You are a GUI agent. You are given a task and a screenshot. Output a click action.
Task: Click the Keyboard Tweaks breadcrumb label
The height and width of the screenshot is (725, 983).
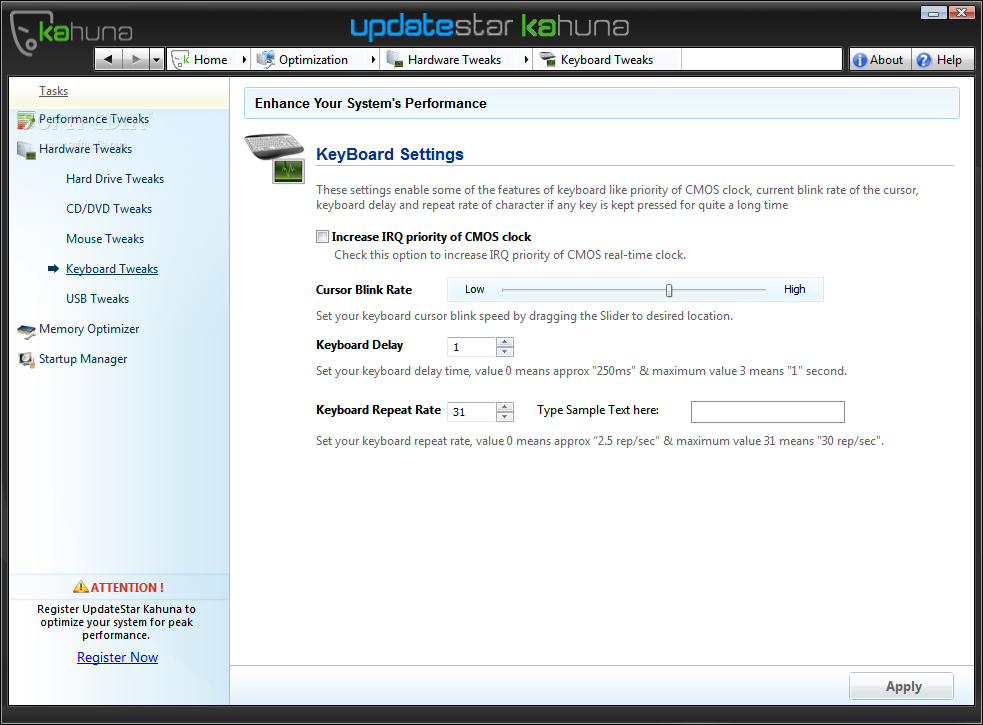(x=607, y=60)
